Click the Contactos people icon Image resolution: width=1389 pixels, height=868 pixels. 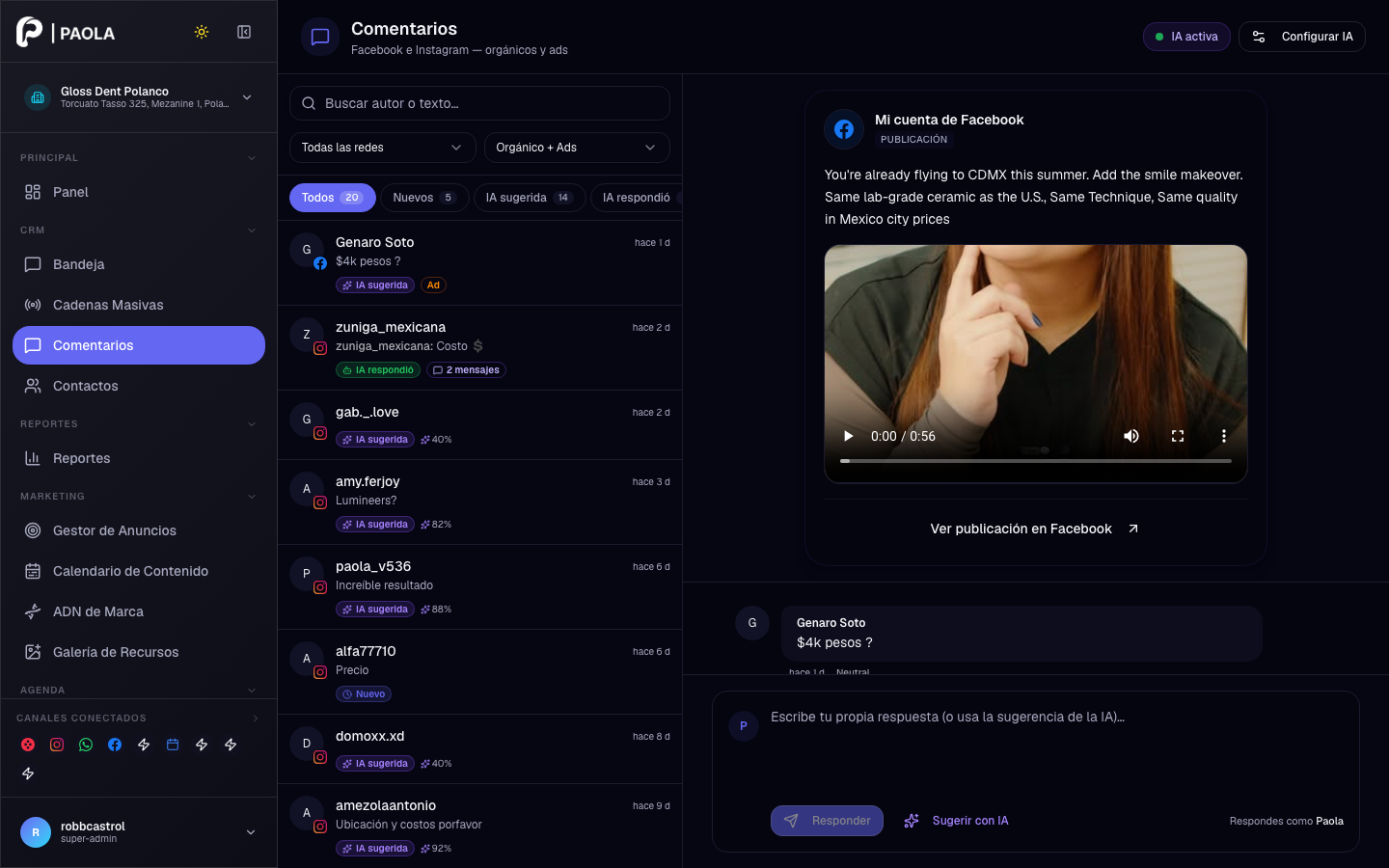click(x=33, y=386)
